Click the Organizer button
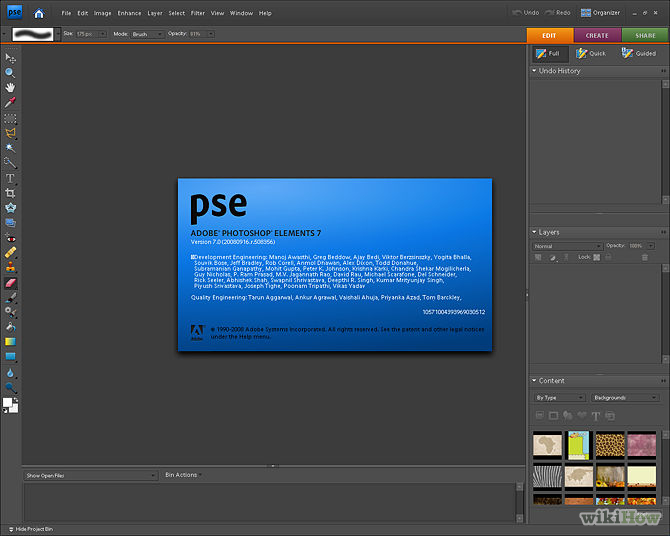 pos(600,13)
